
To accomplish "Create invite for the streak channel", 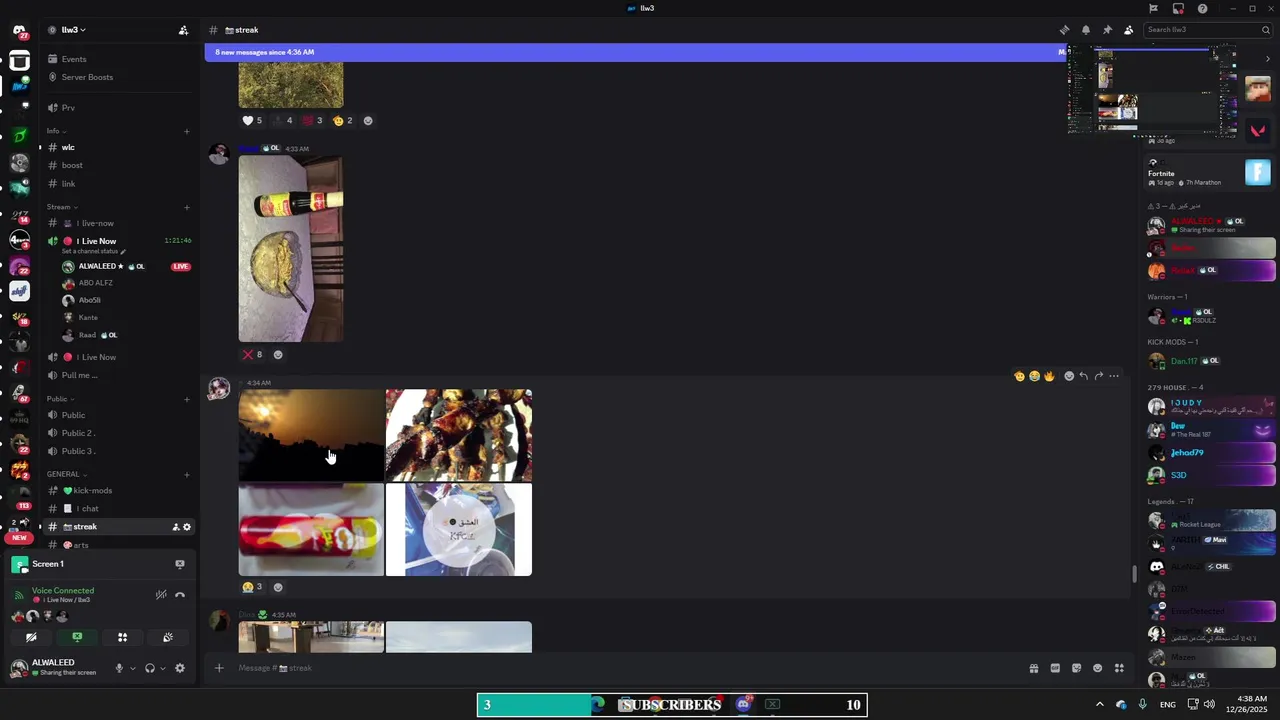I will [x=175, y=527].
